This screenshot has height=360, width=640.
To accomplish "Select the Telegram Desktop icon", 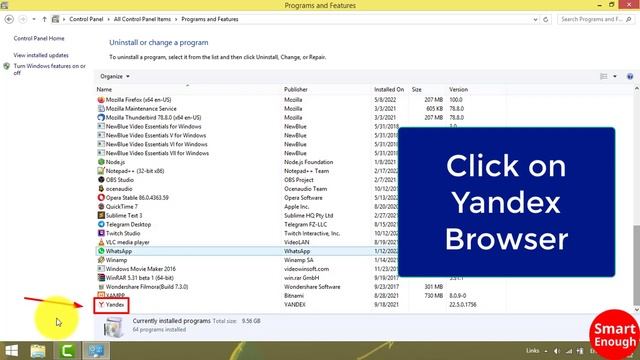I will [101, 224].
